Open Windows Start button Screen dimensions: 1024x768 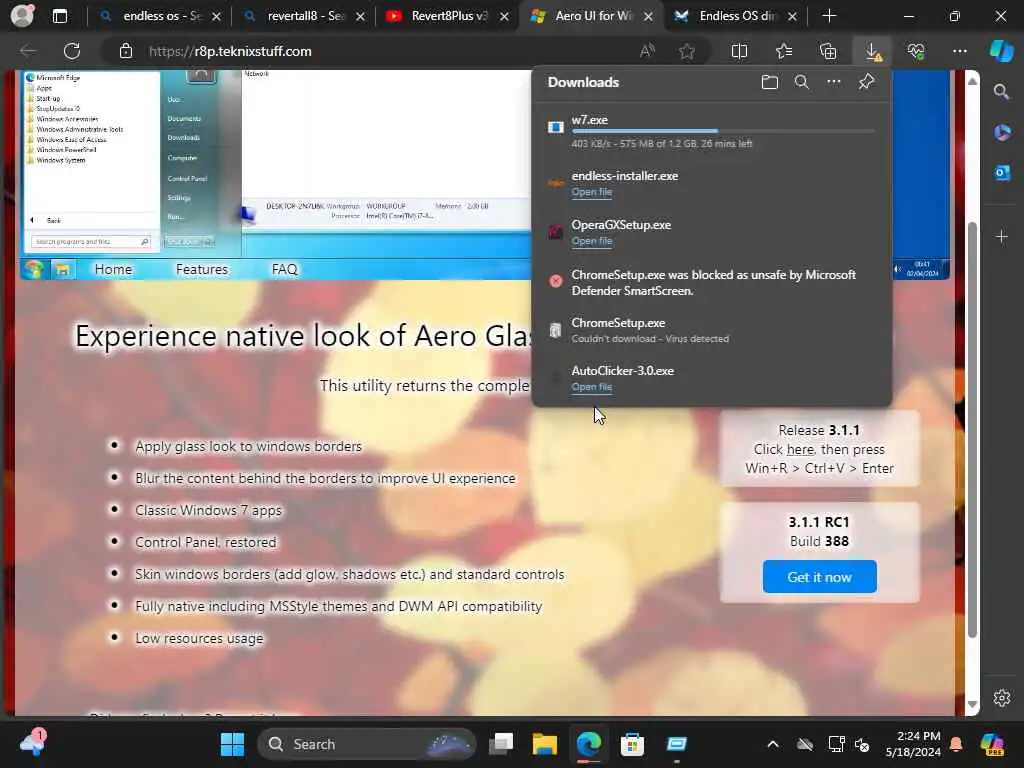point(232,744)
